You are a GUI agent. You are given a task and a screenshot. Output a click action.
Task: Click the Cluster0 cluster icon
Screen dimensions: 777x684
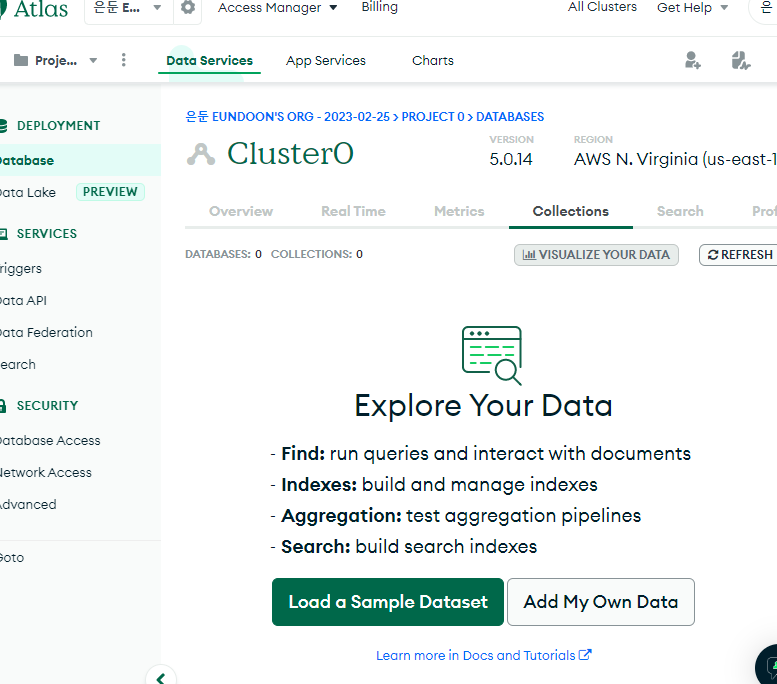[201, 154]
